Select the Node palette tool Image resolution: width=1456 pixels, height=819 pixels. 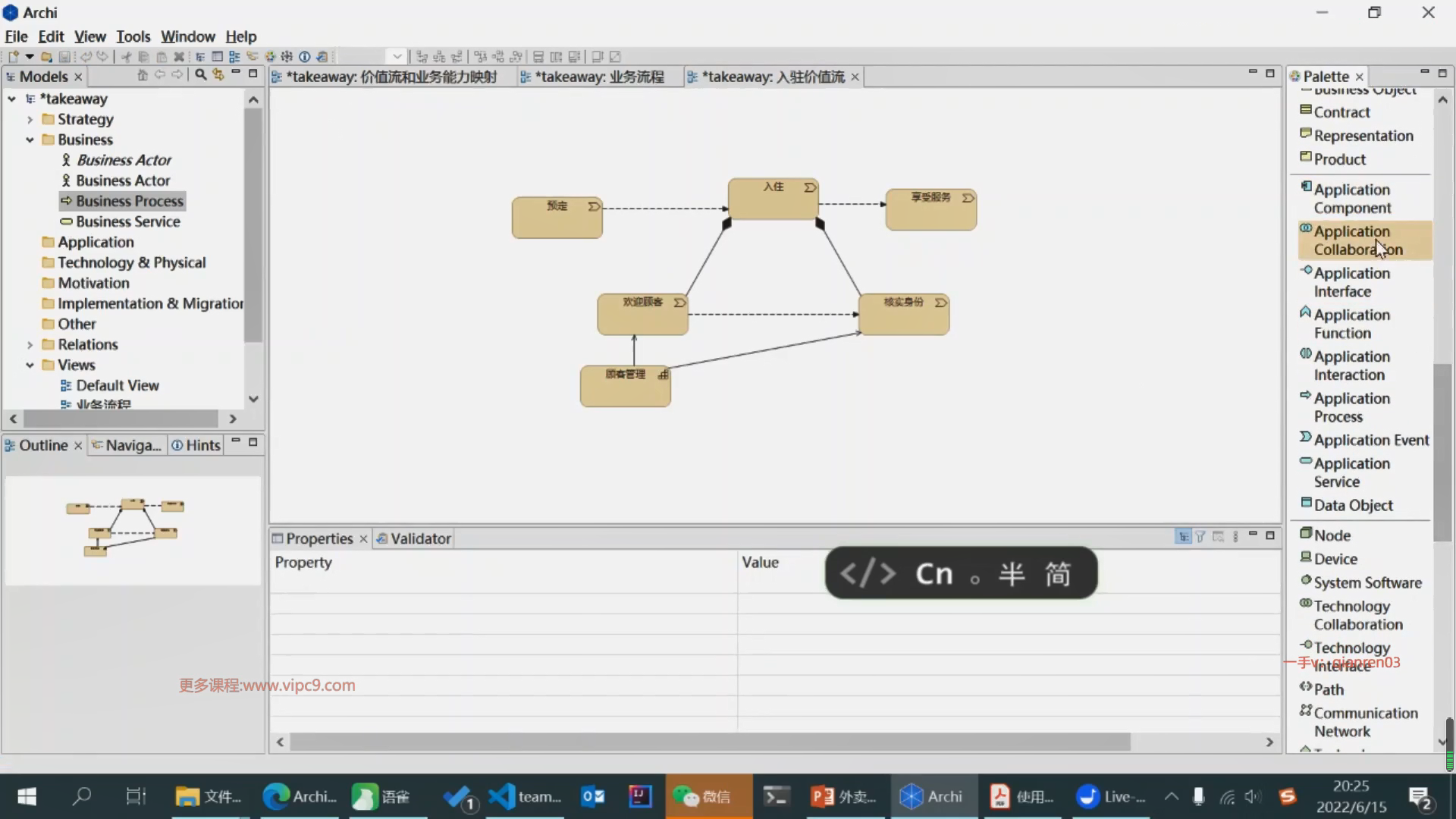tap(1332, 535)
